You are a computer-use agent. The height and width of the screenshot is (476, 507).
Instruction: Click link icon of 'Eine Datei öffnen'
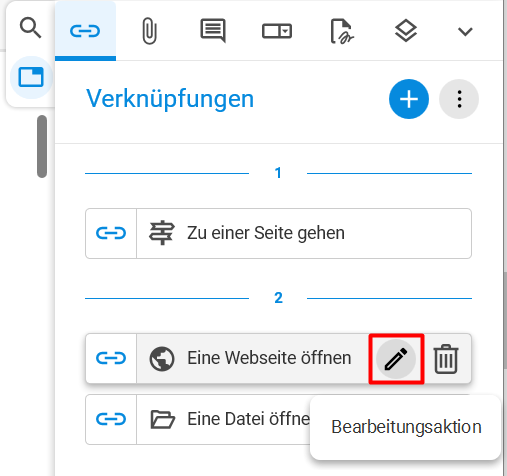111,419
